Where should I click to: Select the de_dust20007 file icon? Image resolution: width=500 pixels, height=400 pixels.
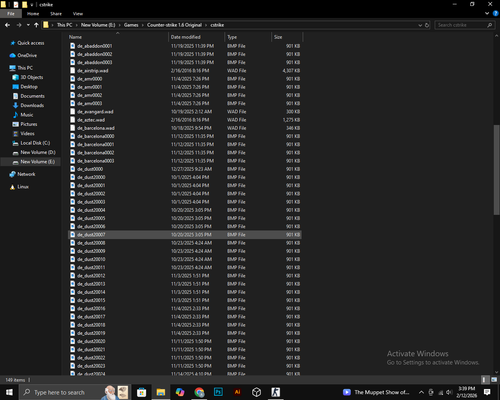(73, 235)
